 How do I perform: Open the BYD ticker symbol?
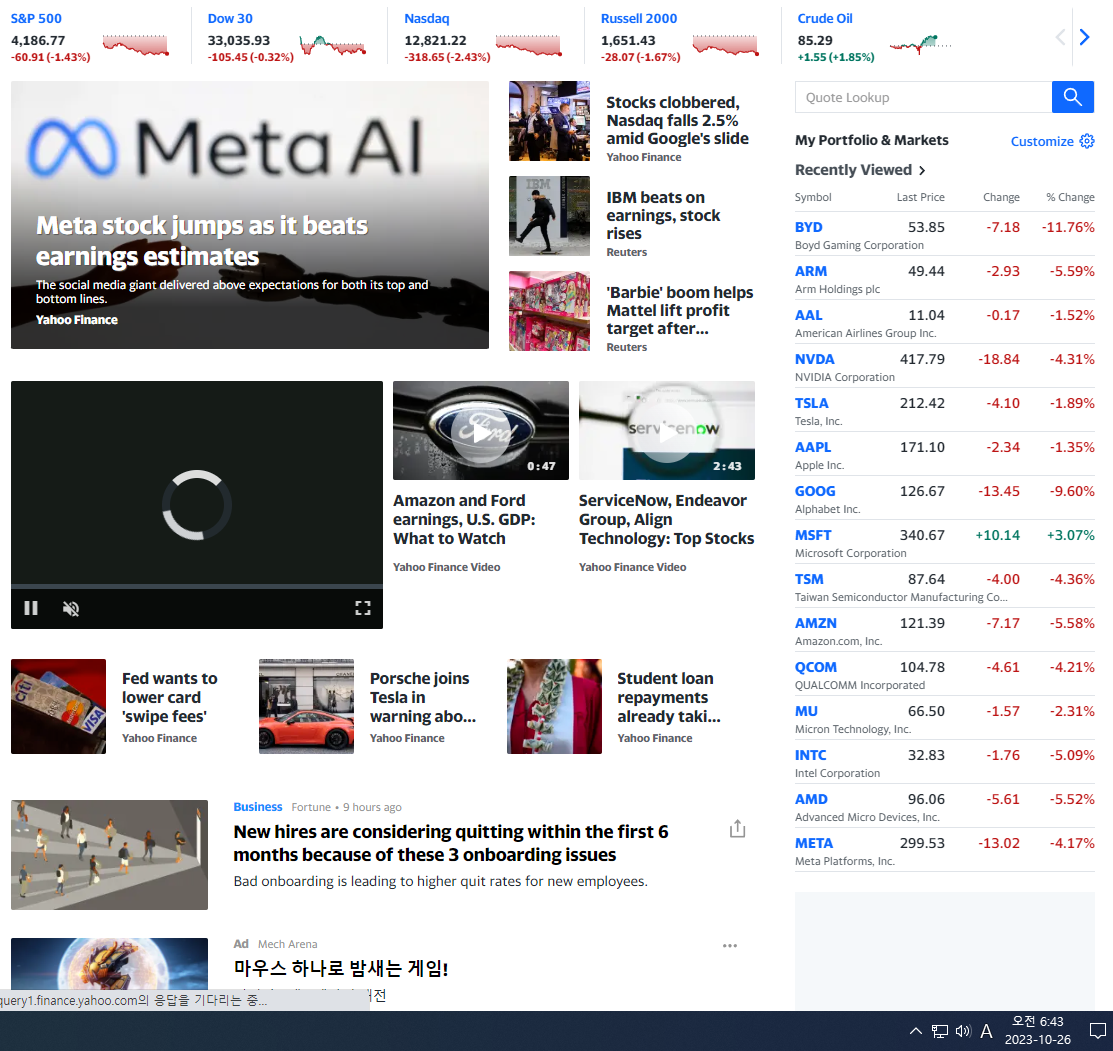(x=808, y=227)
